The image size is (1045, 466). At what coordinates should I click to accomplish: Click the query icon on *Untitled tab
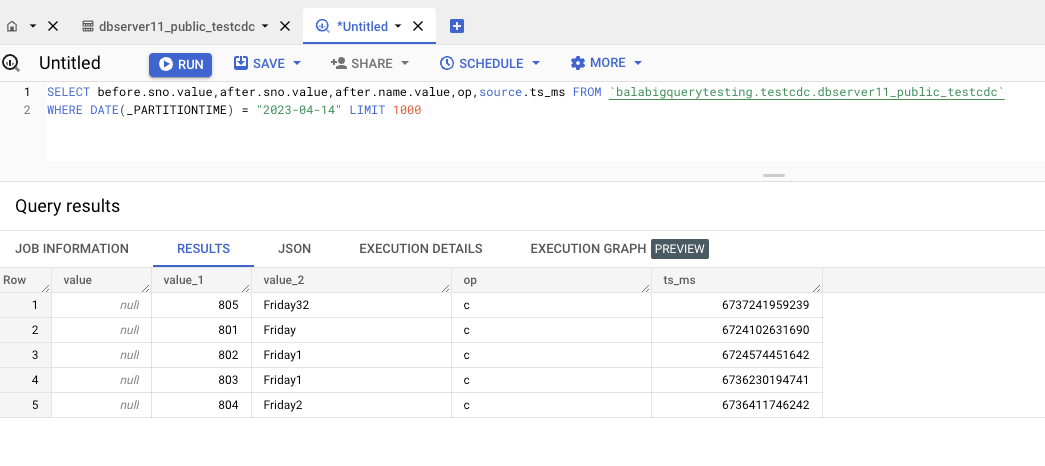[x=323, y=27]
